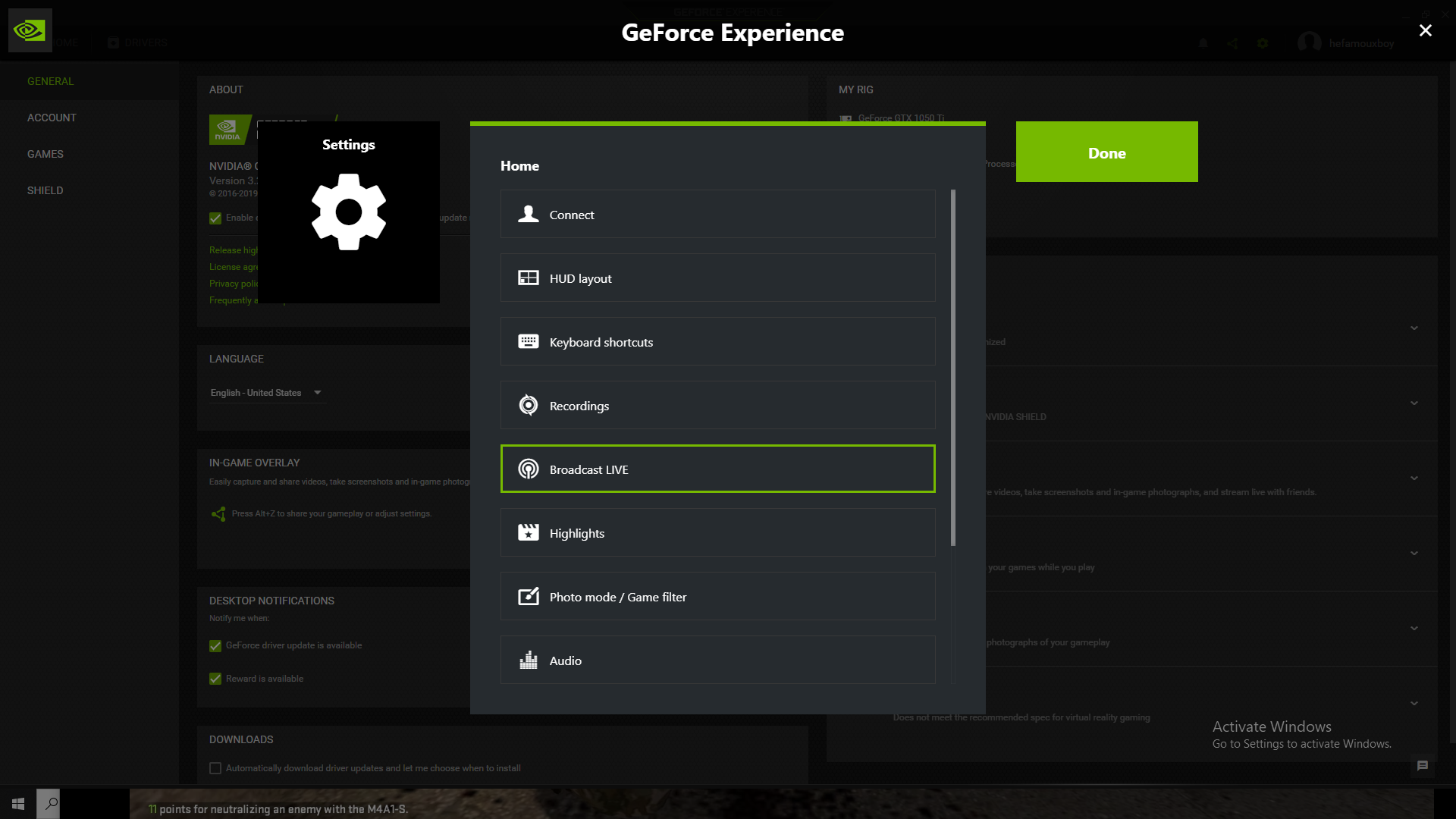Uncheck Reward is available checkbox

click(x=215, y=679)
